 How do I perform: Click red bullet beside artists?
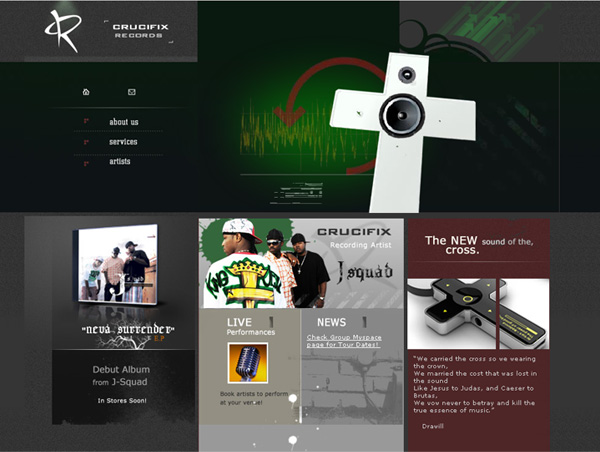coord(86,163)
